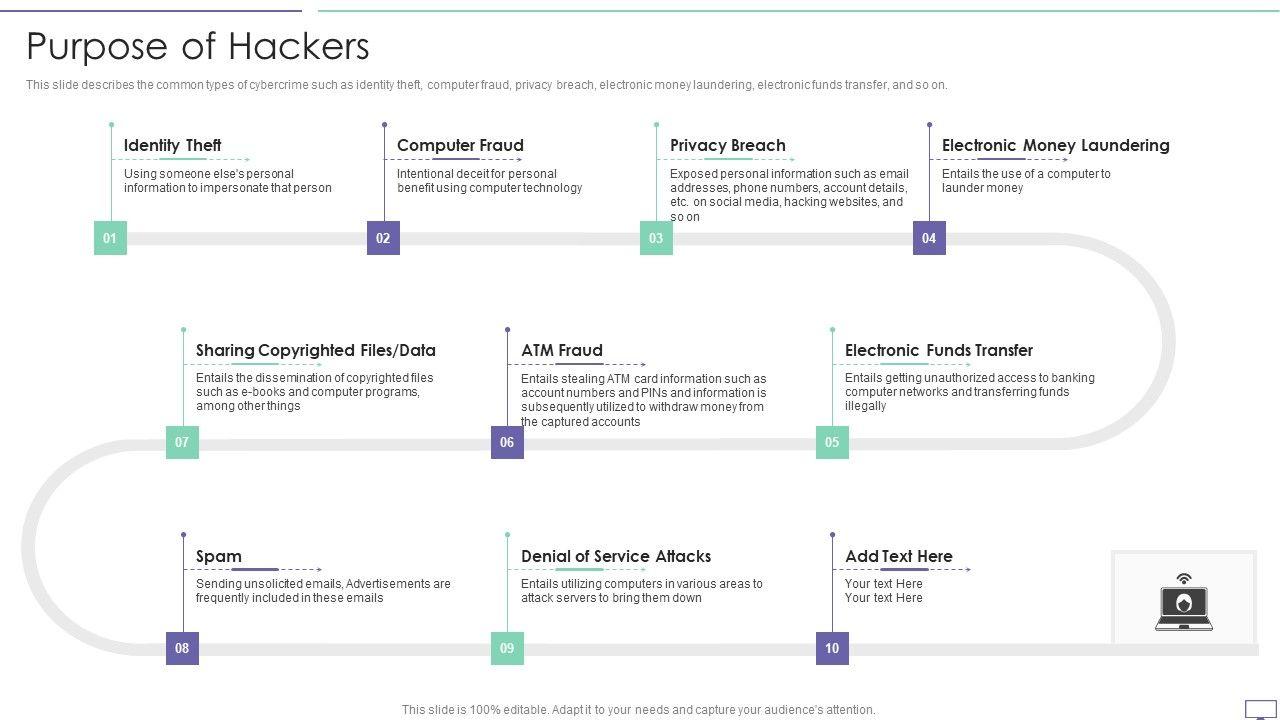Screen dimensions: 1280x720
Task: Click the monitor icon in bottom-right corner
Action: pos(1260,710)
